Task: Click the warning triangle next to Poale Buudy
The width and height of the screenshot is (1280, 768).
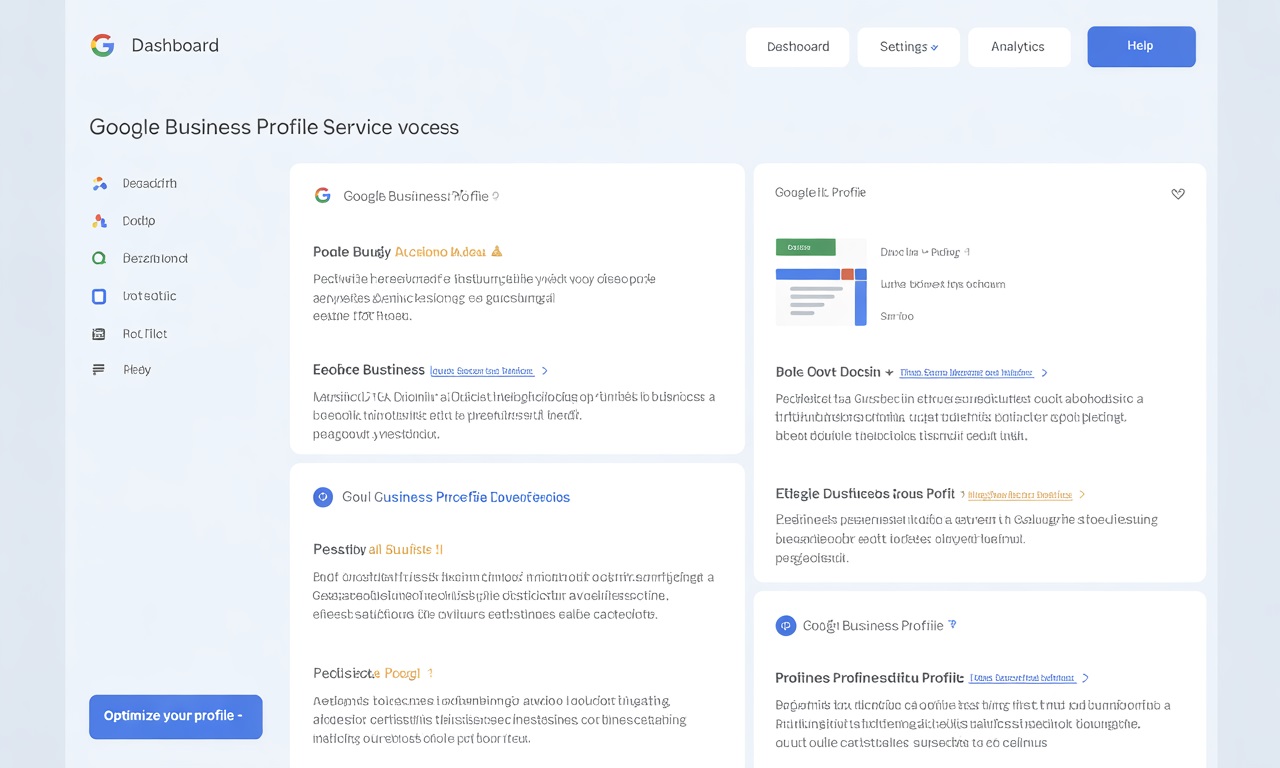Action: (x=497, y=251)
